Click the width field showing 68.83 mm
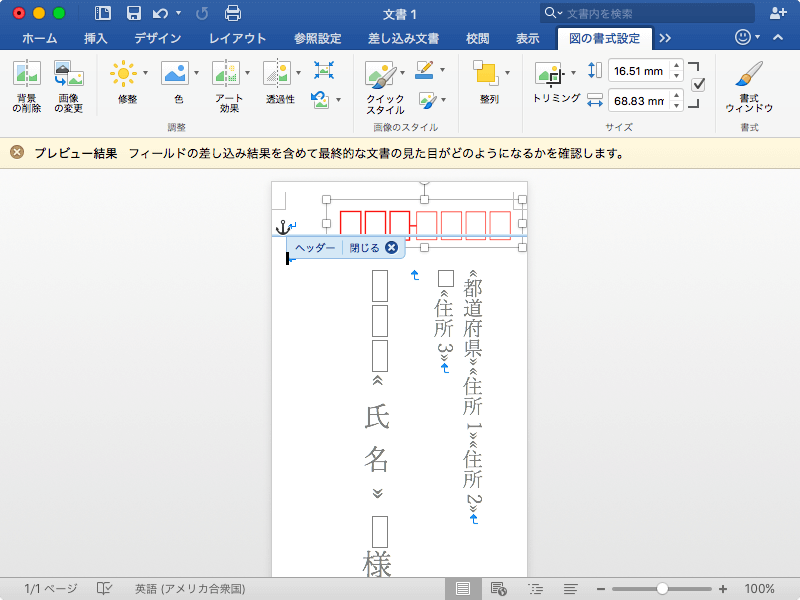Screen dimensions: 800x600 (x=639, y=101)
